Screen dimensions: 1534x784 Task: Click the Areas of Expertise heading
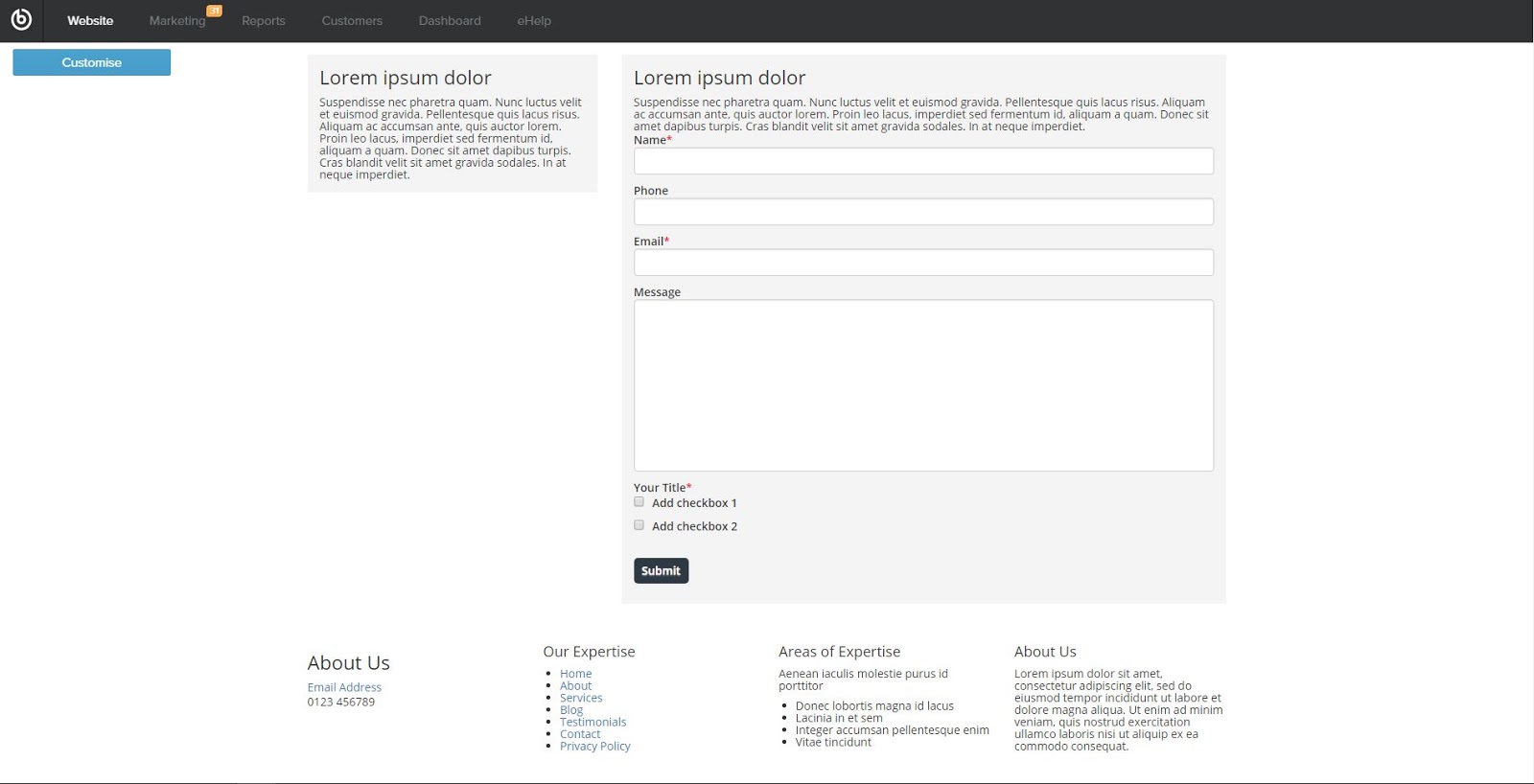839,652
